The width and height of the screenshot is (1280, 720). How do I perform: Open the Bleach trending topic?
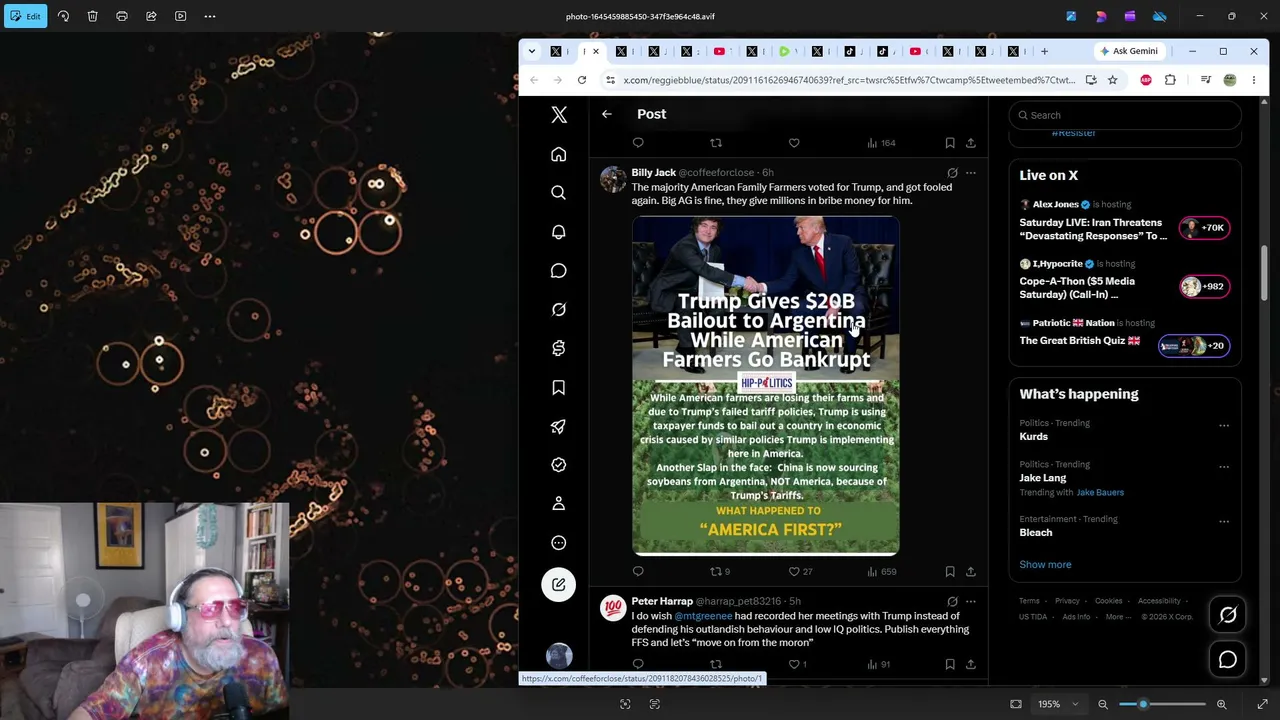point(1036,533)
